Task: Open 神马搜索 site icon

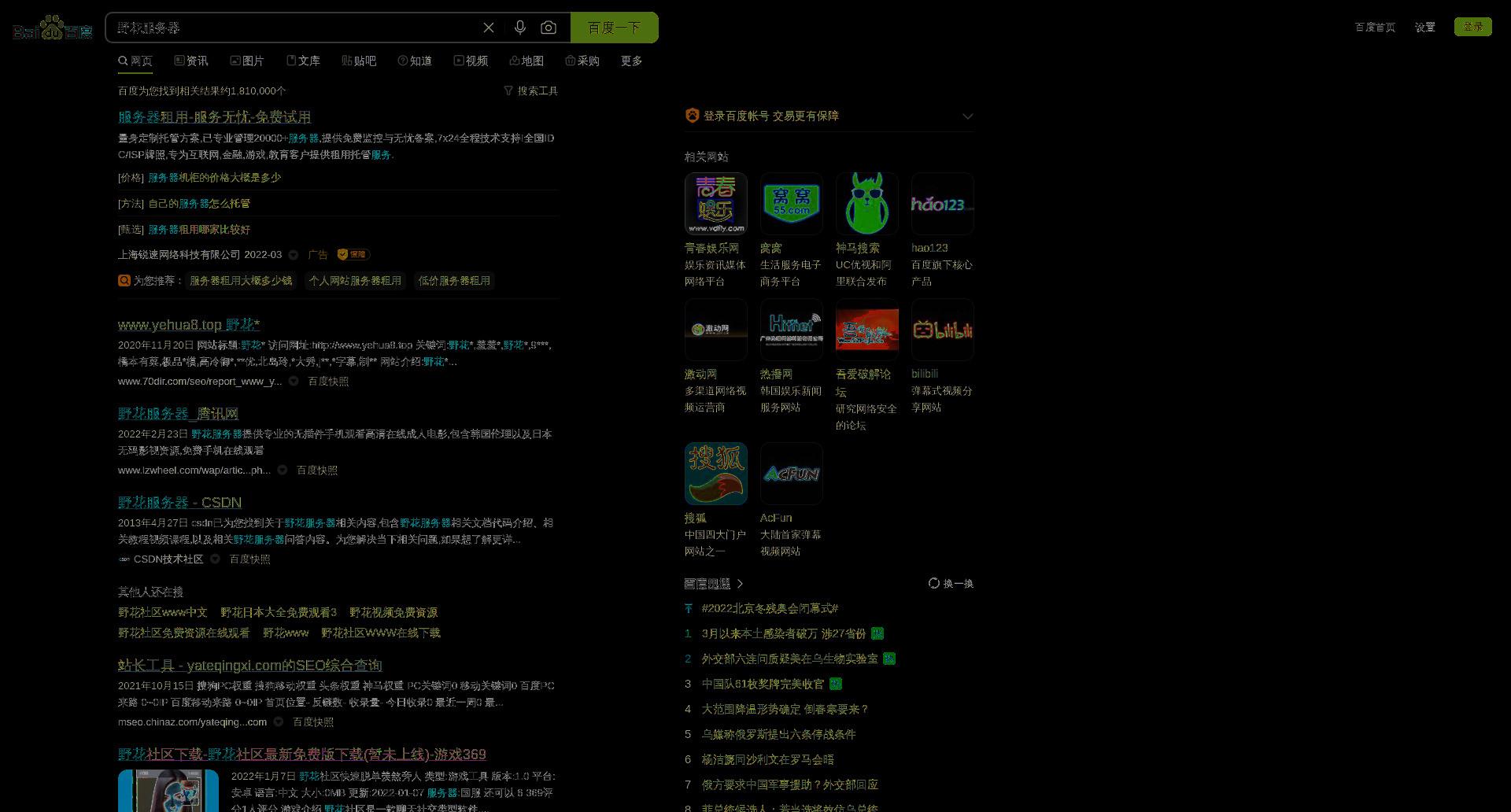Action: (x=866, y=204)
